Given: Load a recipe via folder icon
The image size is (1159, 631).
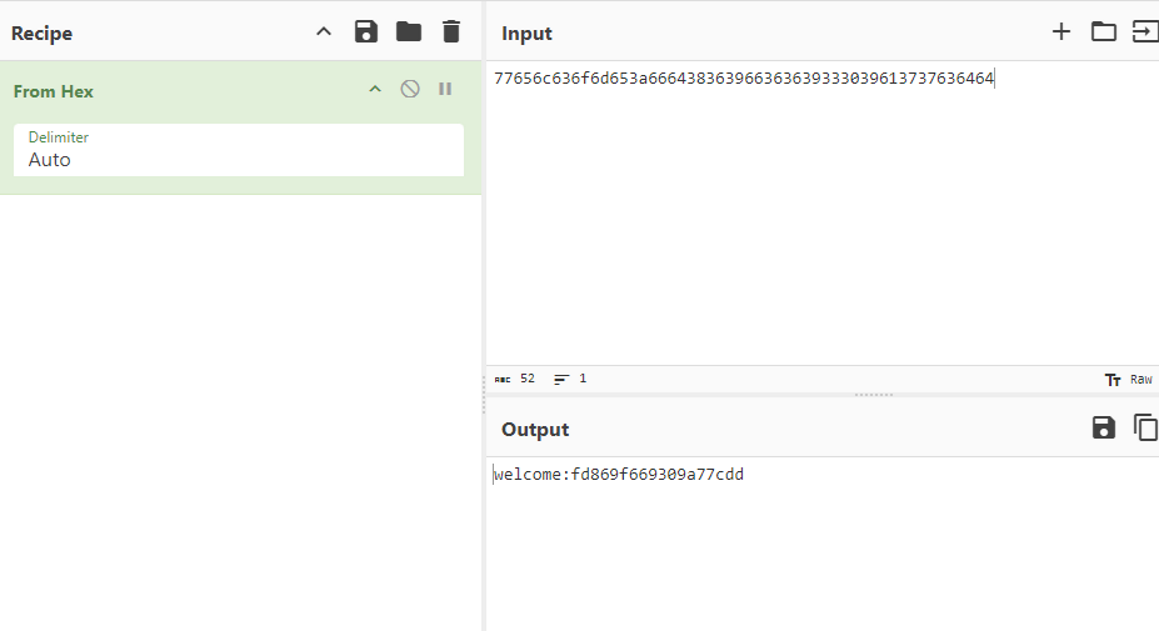Looking at the screenshot, I should 408,32.
